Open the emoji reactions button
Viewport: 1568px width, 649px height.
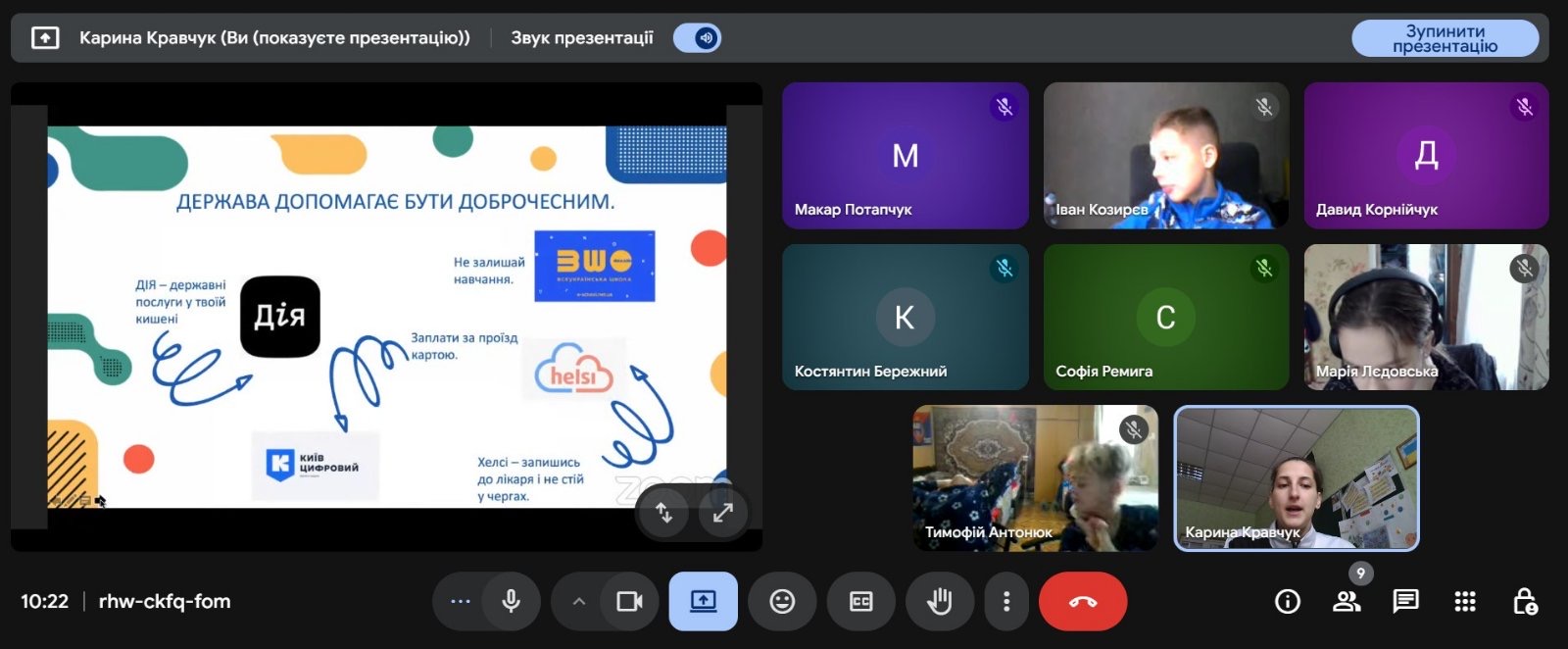782,601
